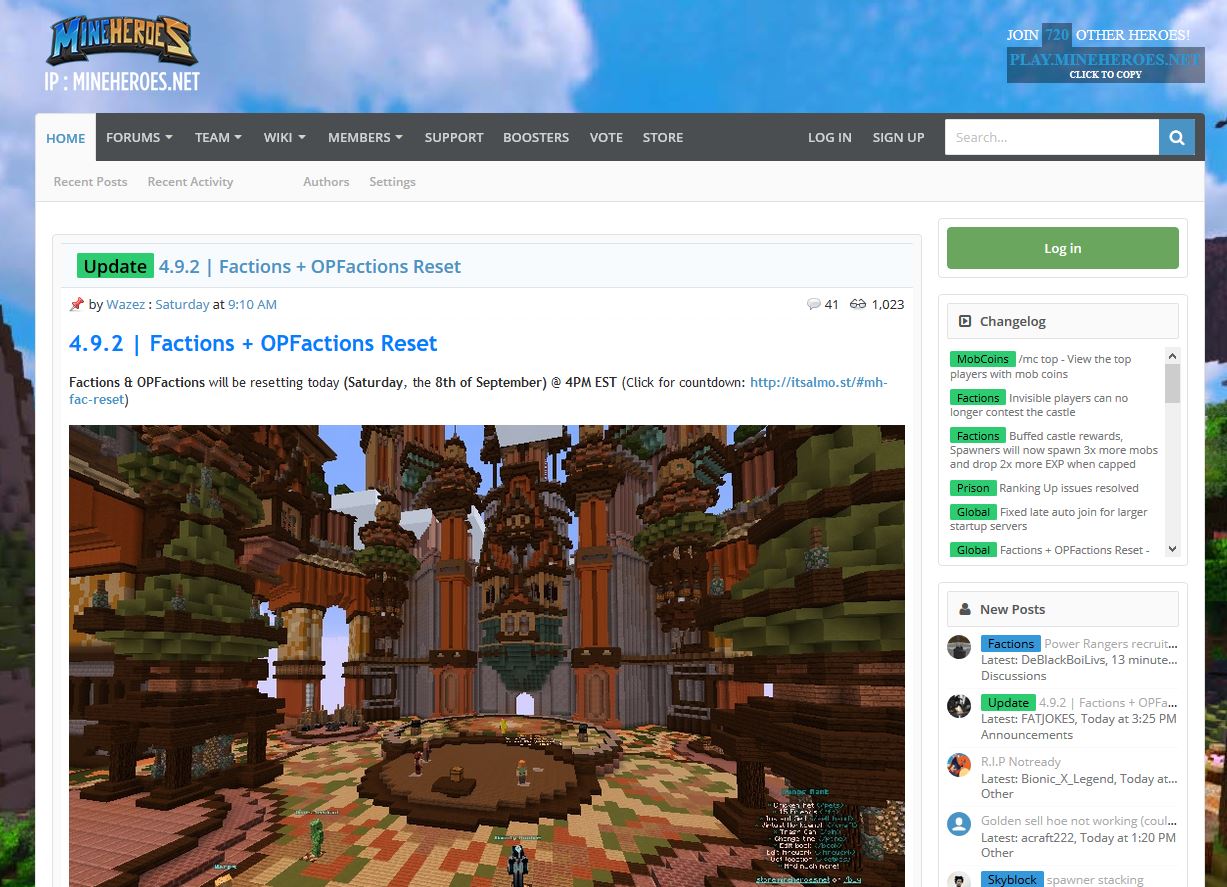1227x887 pixels.
Task: Open Wazez's profile link
Action: pyautogui.click(x=125, y=304)
